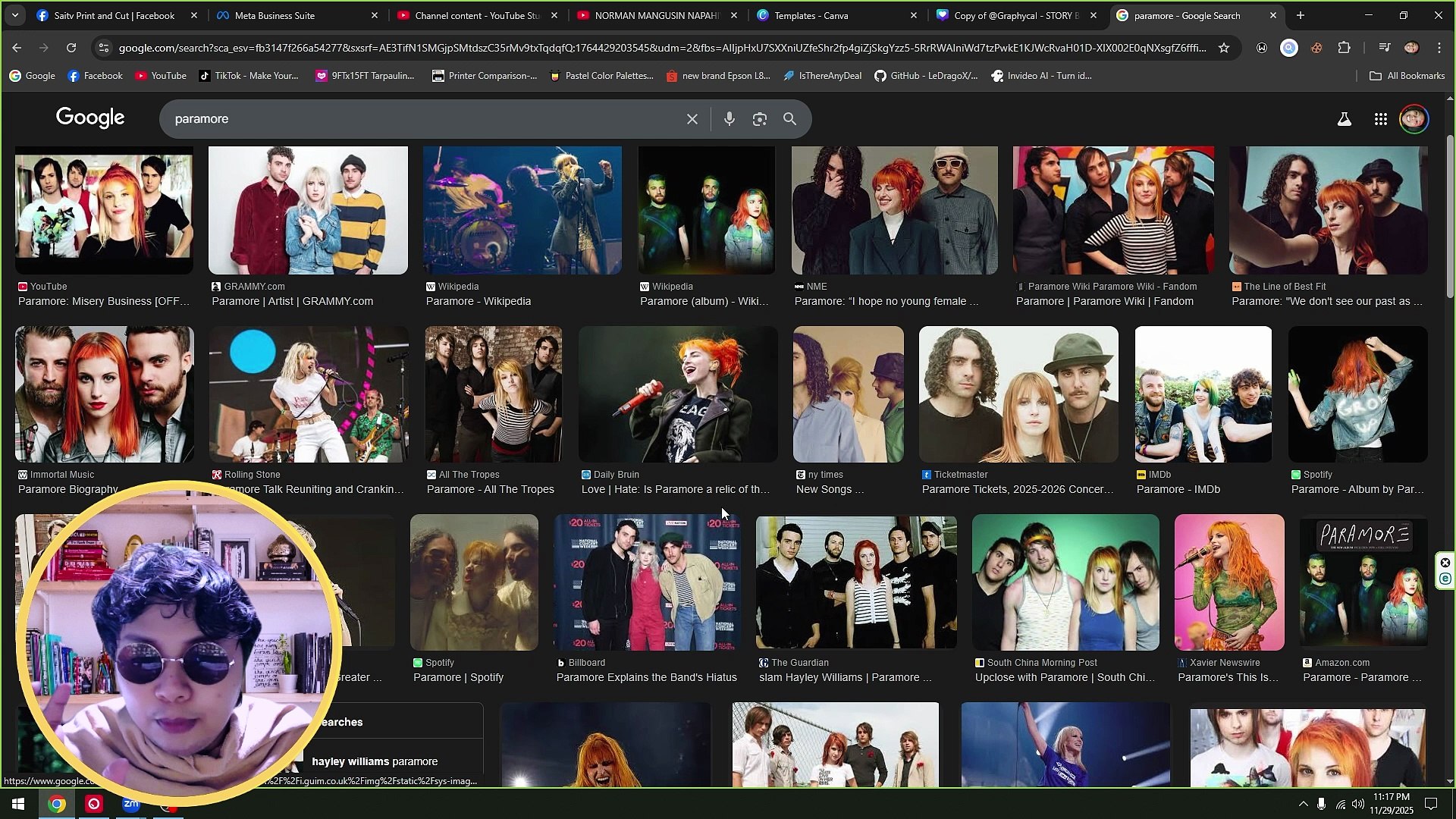The width and height of the screenshot is (1456, 819).
Task: Switch to Templates - Canva tab
Action: tap(811, 15)
